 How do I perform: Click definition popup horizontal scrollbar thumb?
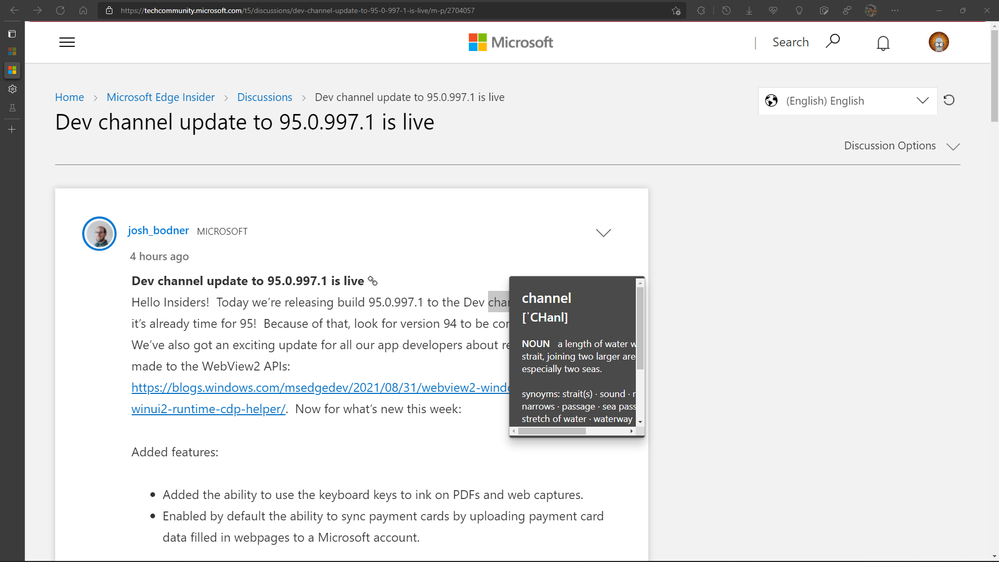pyautogui.click(x=552, y=431)
